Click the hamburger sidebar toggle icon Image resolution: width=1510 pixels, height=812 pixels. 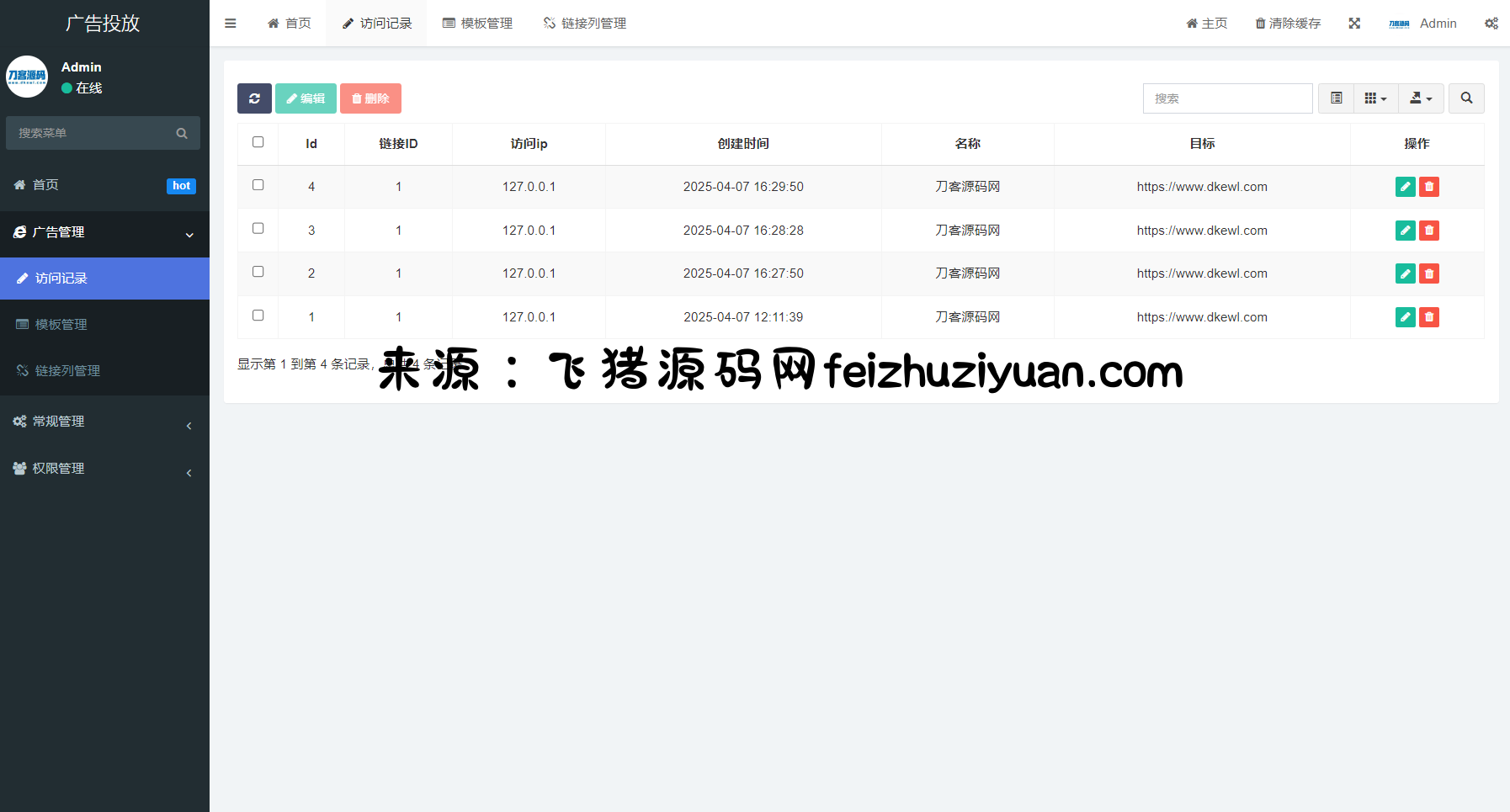pos(230,24)
